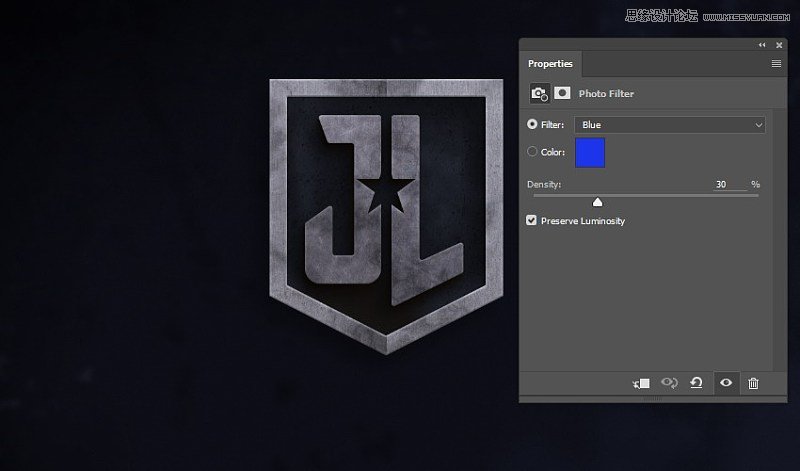
Task: Click the JL shield logo on canvas
Action: click(x=386, y=216)
